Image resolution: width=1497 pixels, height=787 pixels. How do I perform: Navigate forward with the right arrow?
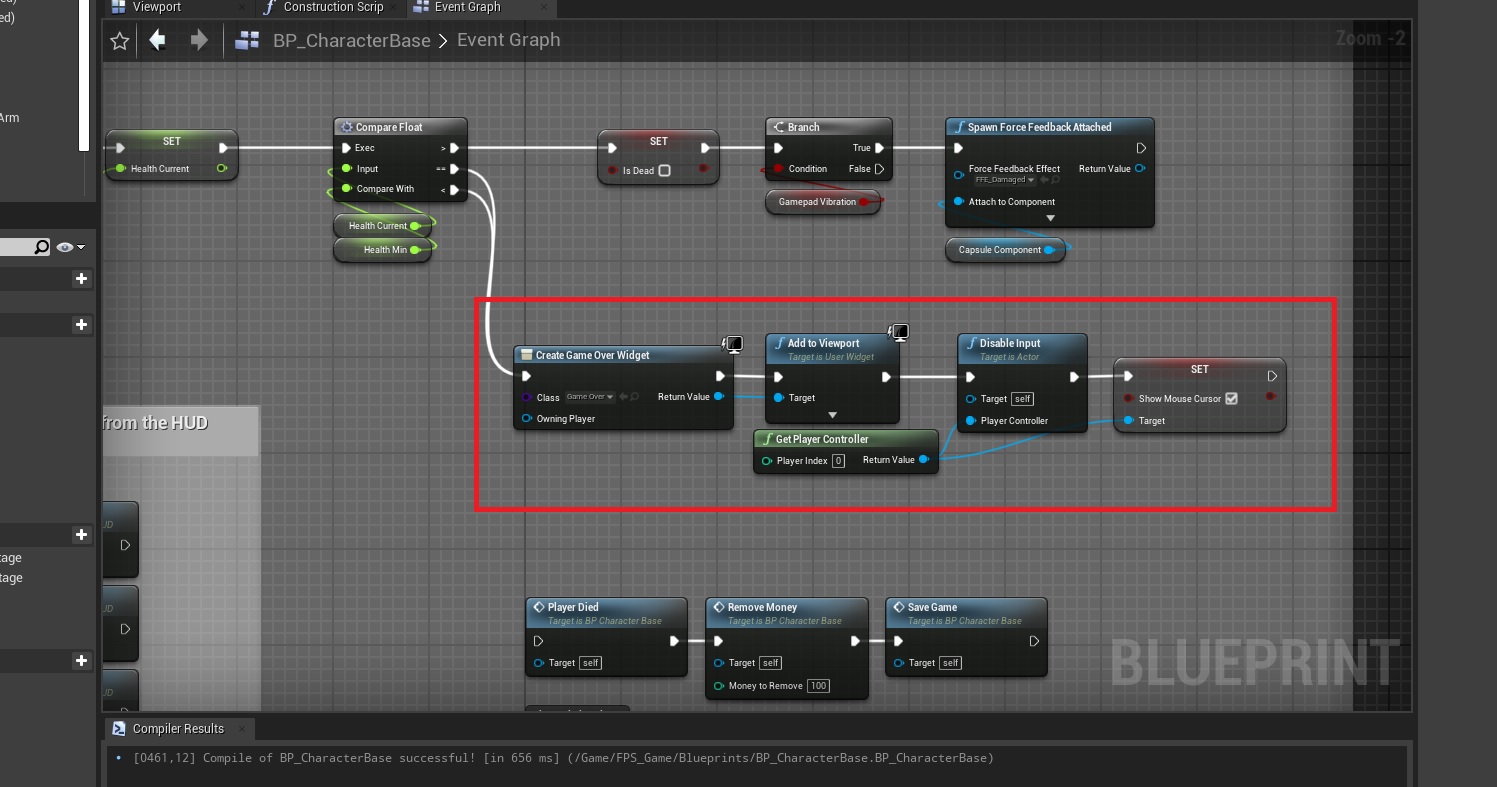click(199, 40)
